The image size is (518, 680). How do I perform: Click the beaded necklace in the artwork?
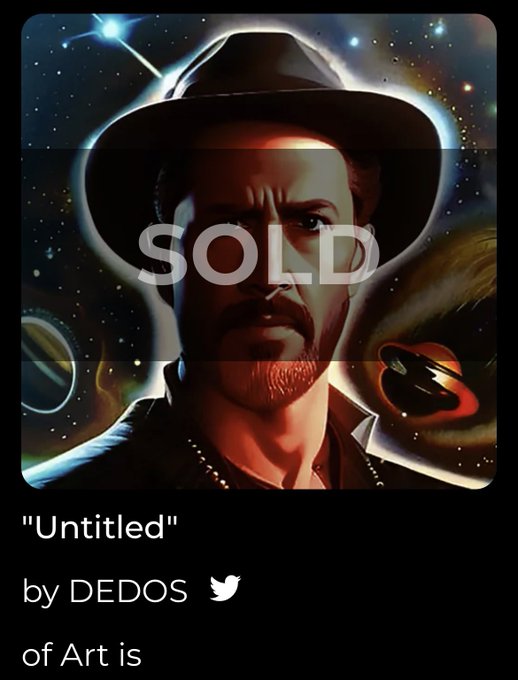tap(208, 465)
